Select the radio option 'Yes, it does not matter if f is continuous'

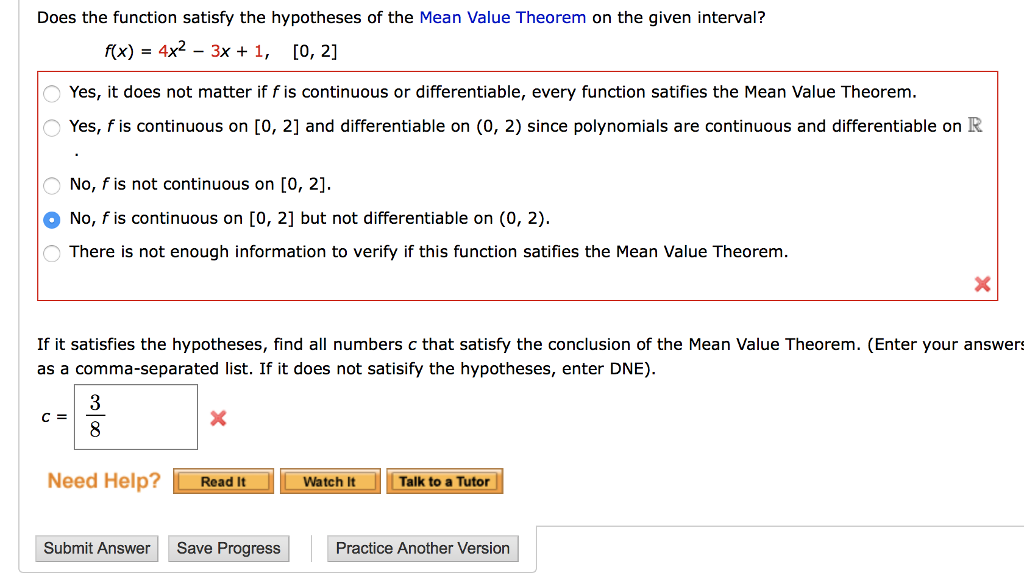coord(51,93)
